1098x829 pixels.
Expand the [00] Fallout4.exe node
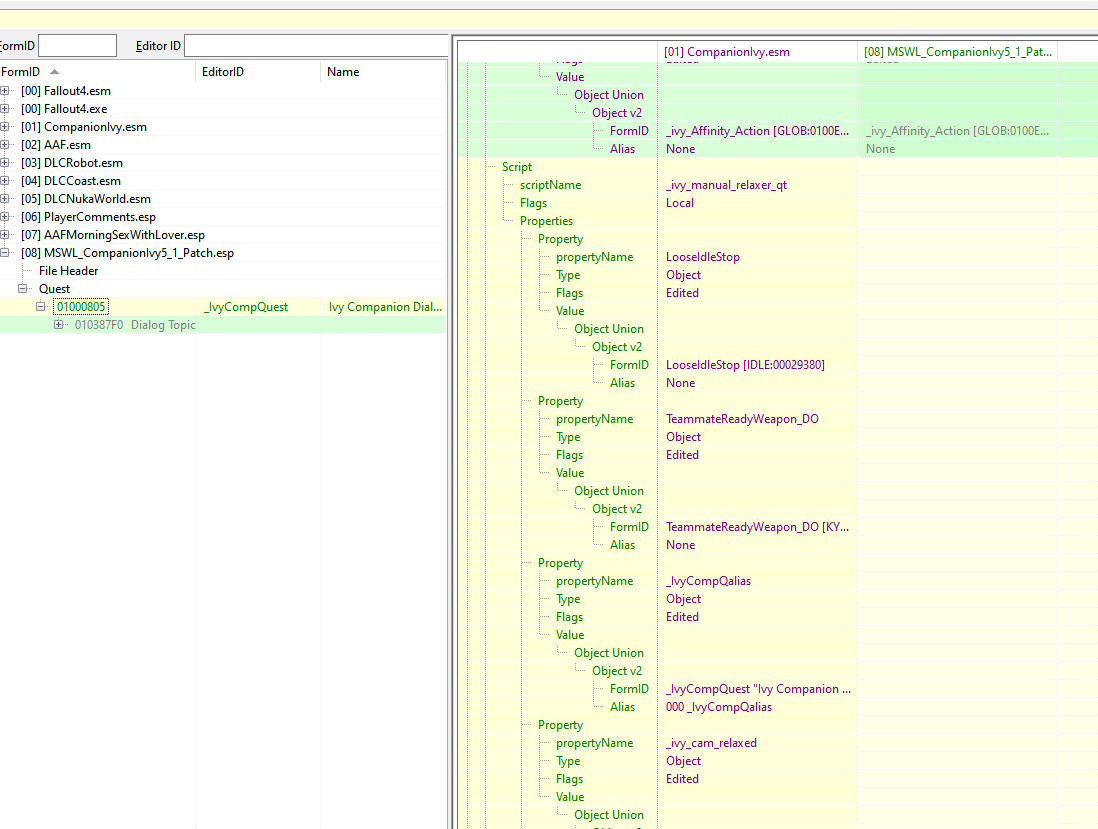click(x=4, y=109)
